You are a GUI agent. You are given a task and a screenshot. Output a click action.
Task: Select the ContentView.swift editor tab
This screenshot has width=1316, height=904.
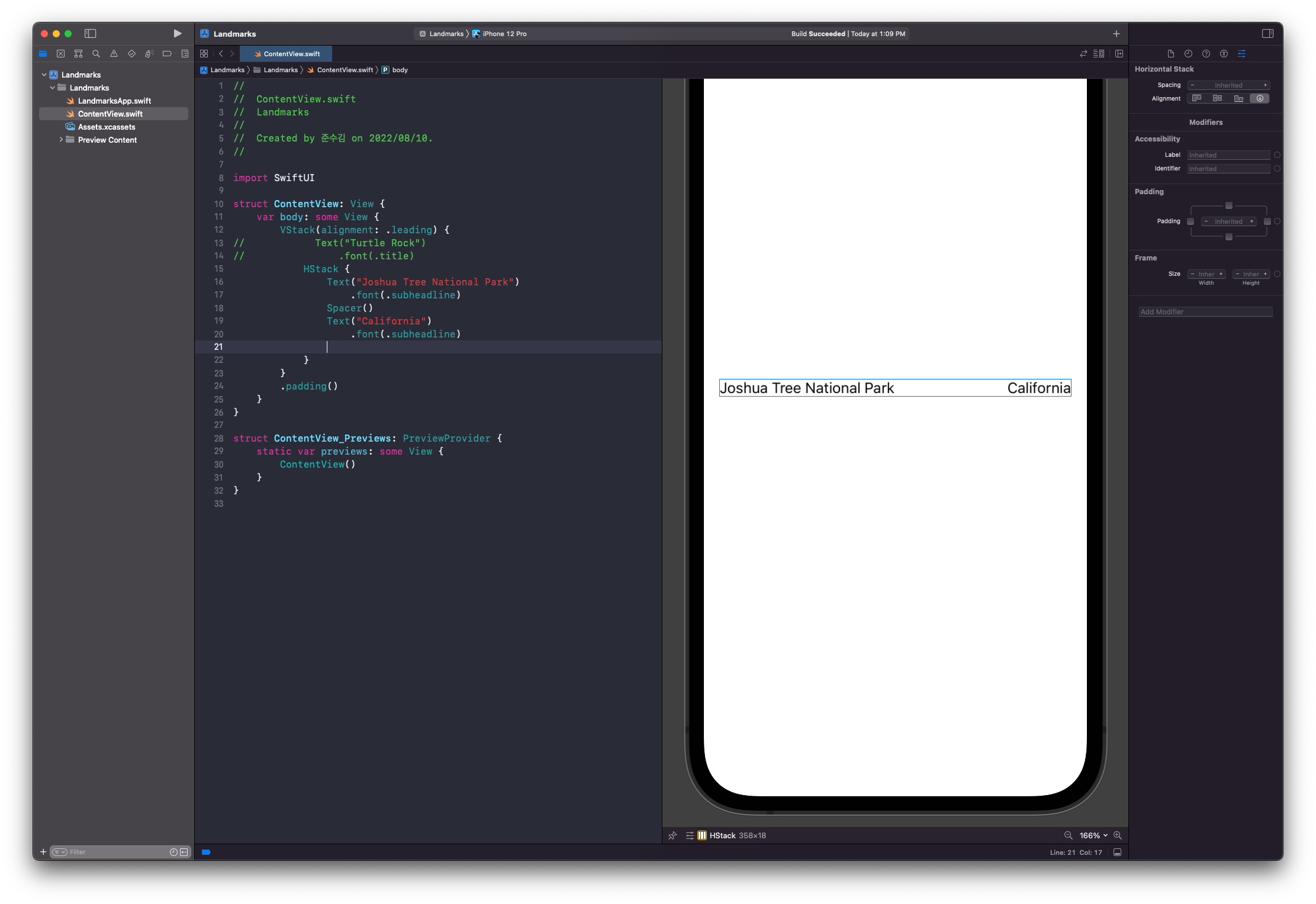(287, 54)
